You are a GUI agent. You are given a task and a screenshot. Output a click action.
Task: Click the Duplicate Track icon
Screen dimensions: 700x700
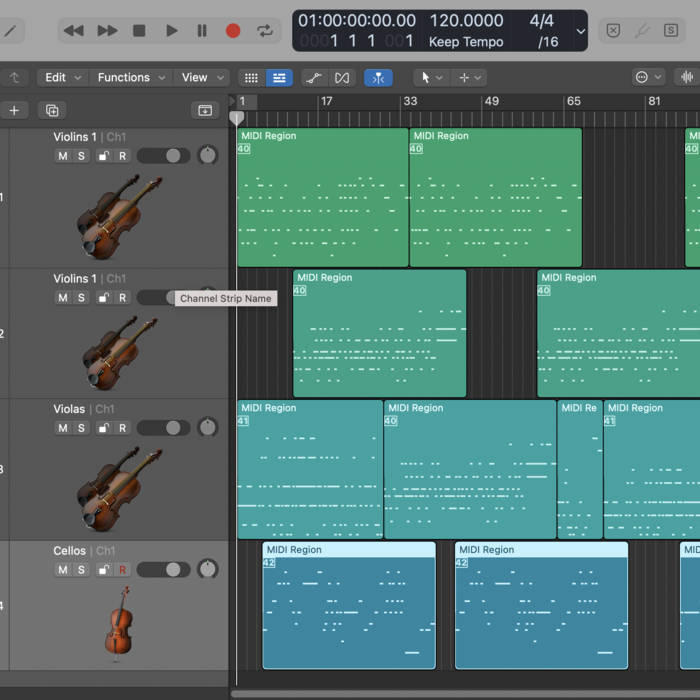point(52,110)
